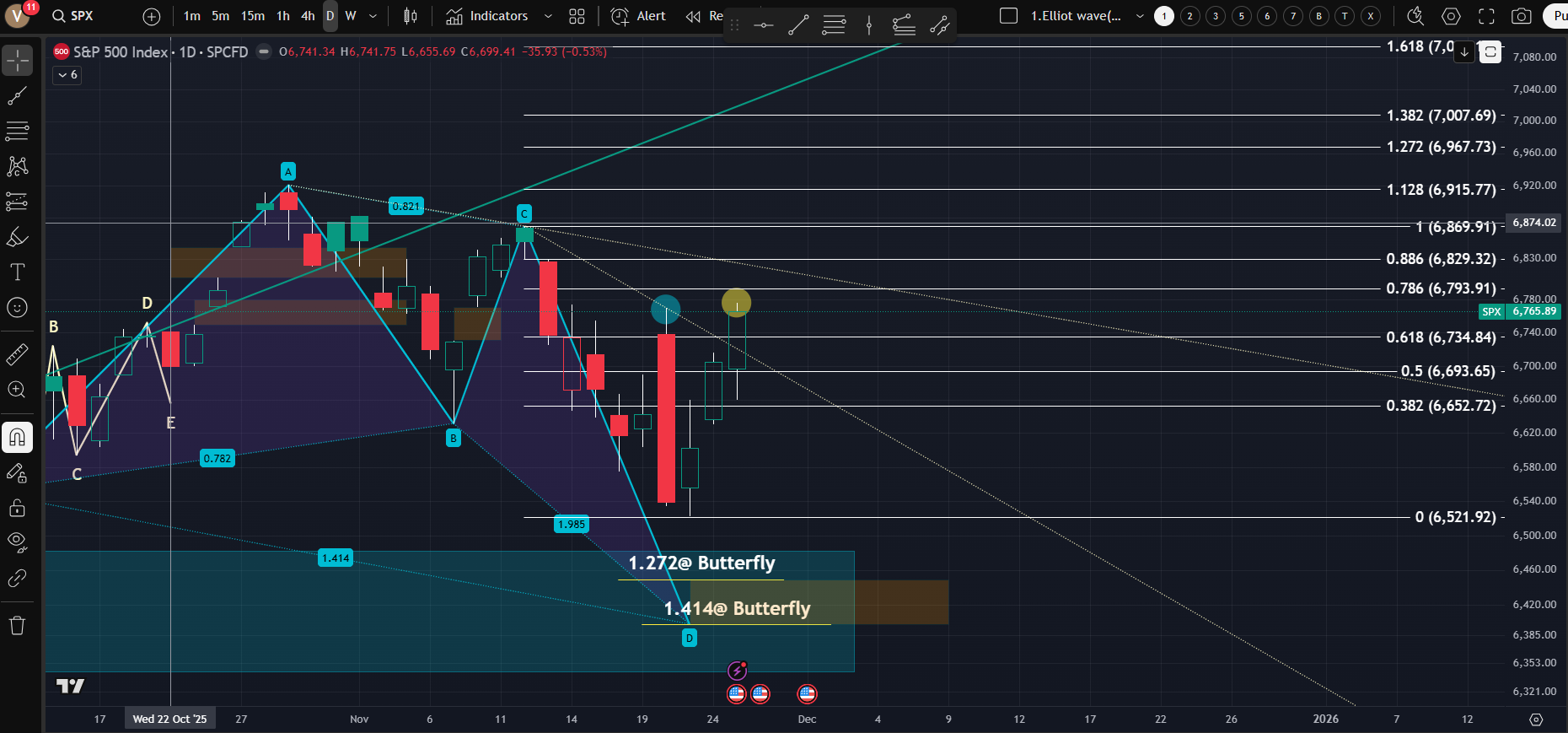The height and width of the screenshot is (733, 1568).
Task: Open the emoji icons tool
Action: 18,308
